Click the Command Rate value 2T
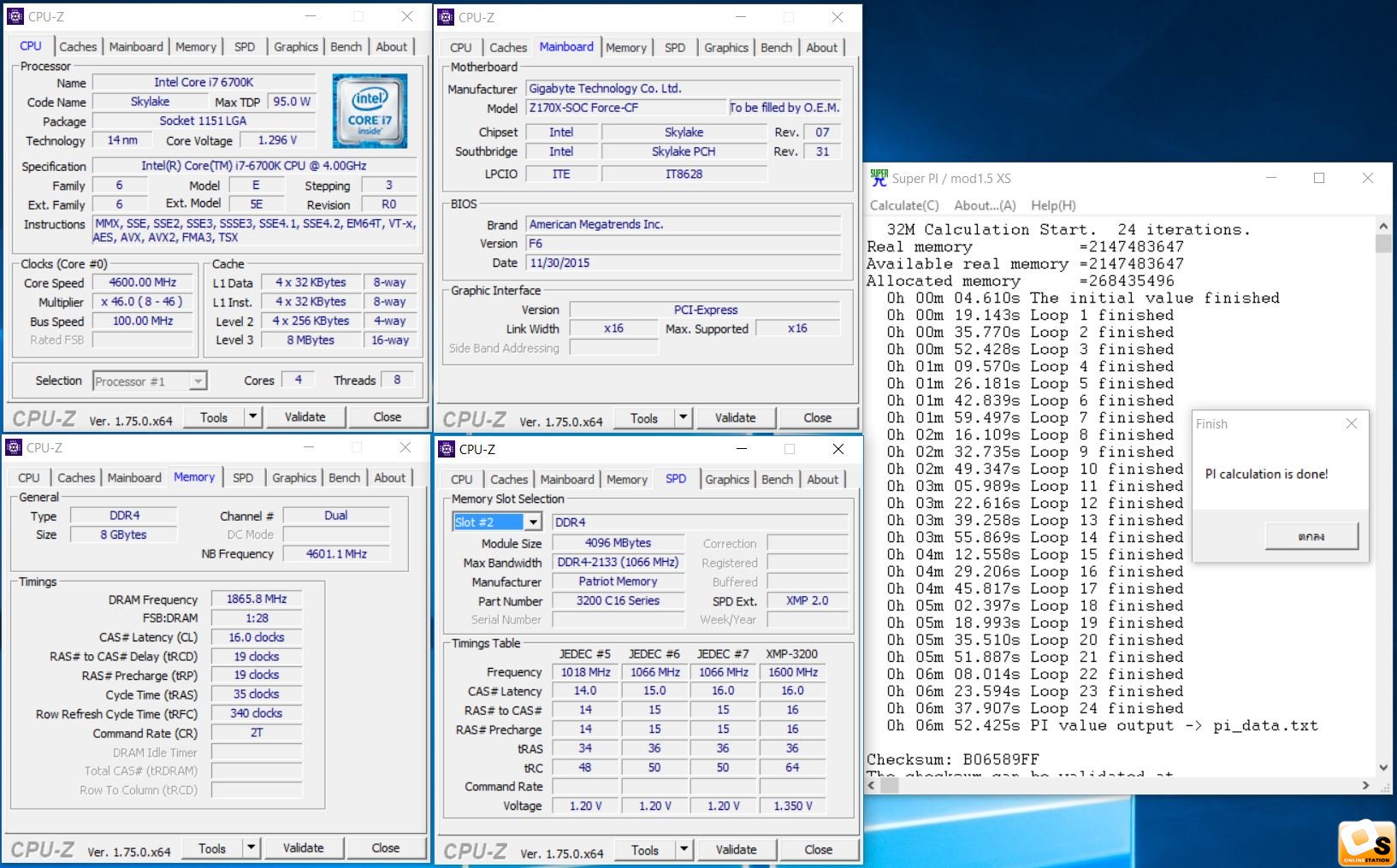The height and width of the screenshot is (868, 1397). click(x=257, y=733)
